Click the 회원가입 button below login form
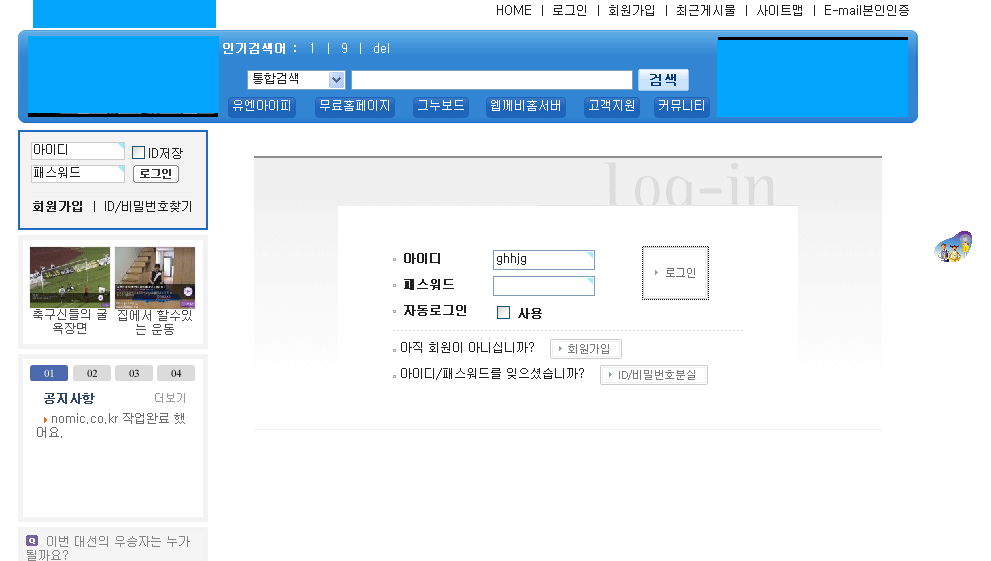The width and height of the screenshot is (991, 561). (x=586, y=349)
